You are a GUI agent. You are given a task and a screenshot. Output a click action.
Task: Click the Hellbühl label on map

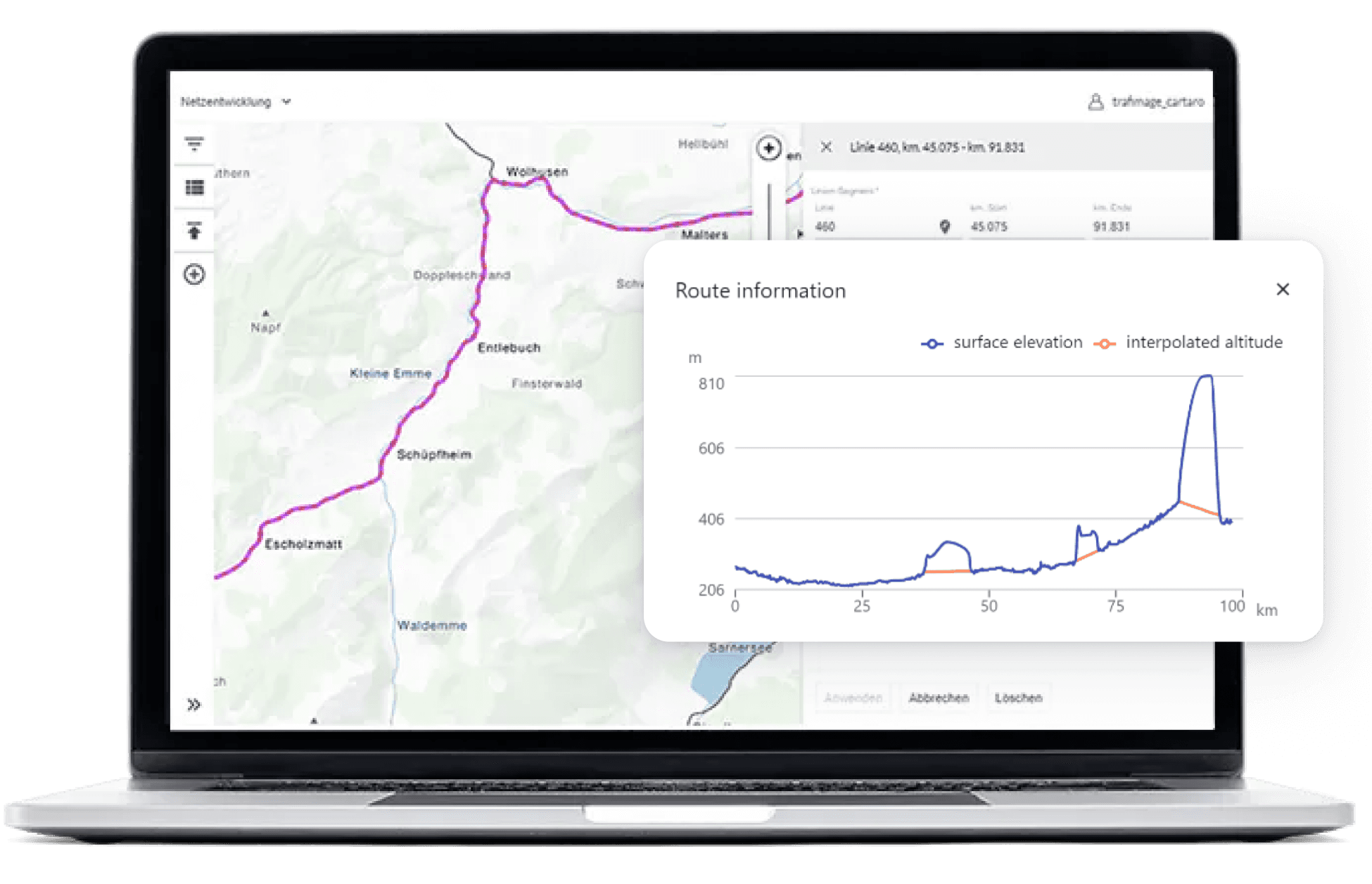[x=703, y=143]
